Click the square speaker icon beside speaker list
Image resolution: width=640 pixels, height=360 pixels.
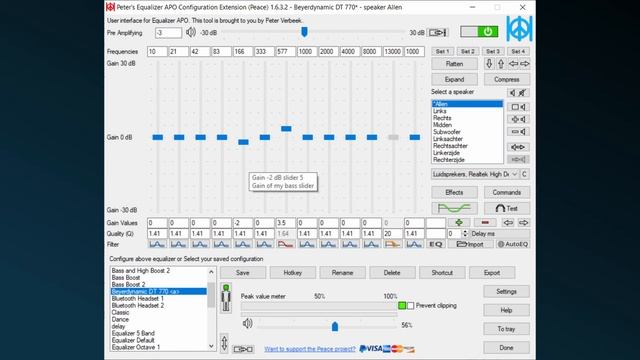click(x=518, y=107)
